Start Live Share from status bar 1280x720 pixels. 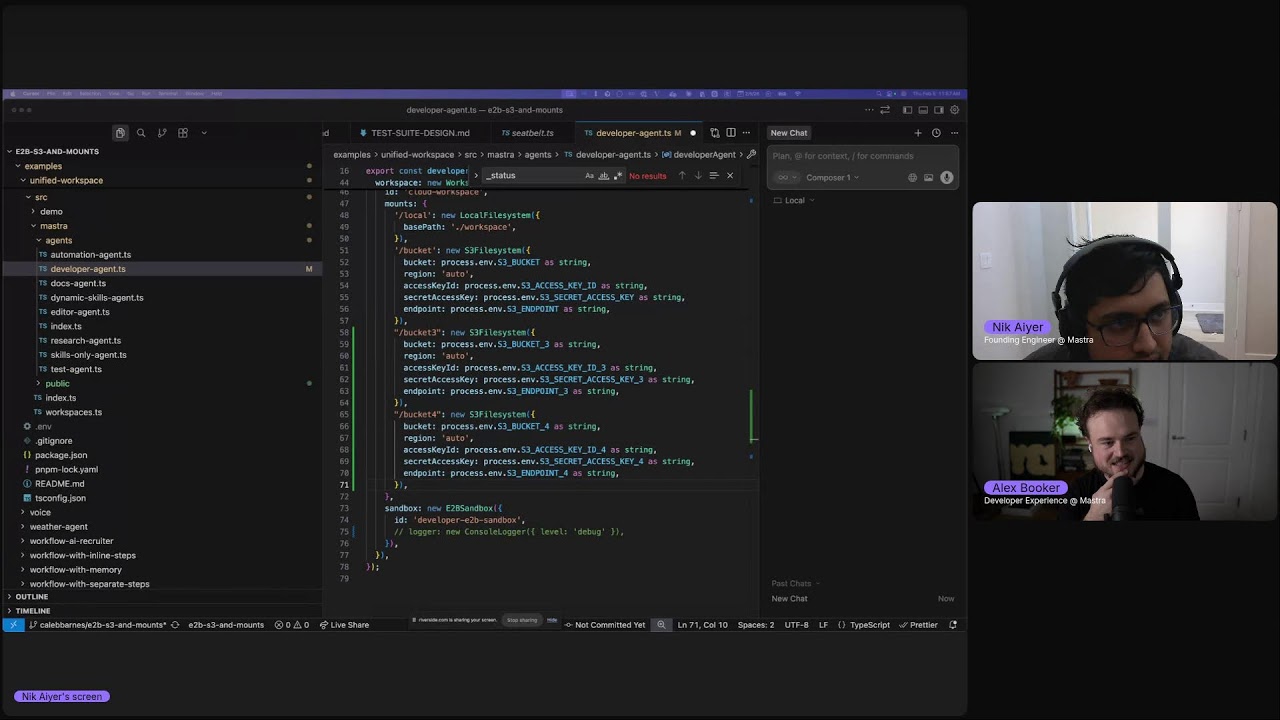(x=344, y=625)
